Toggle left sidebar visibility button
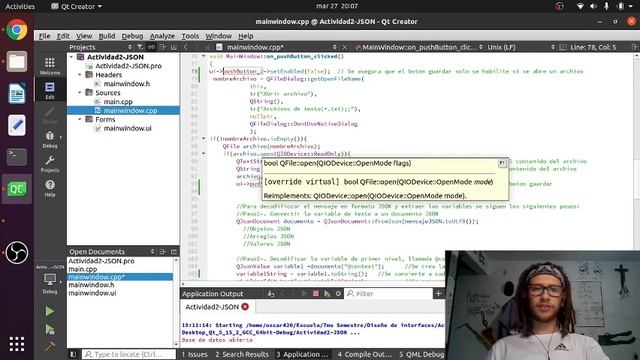 pyautogui.click(x=73, y=354)
